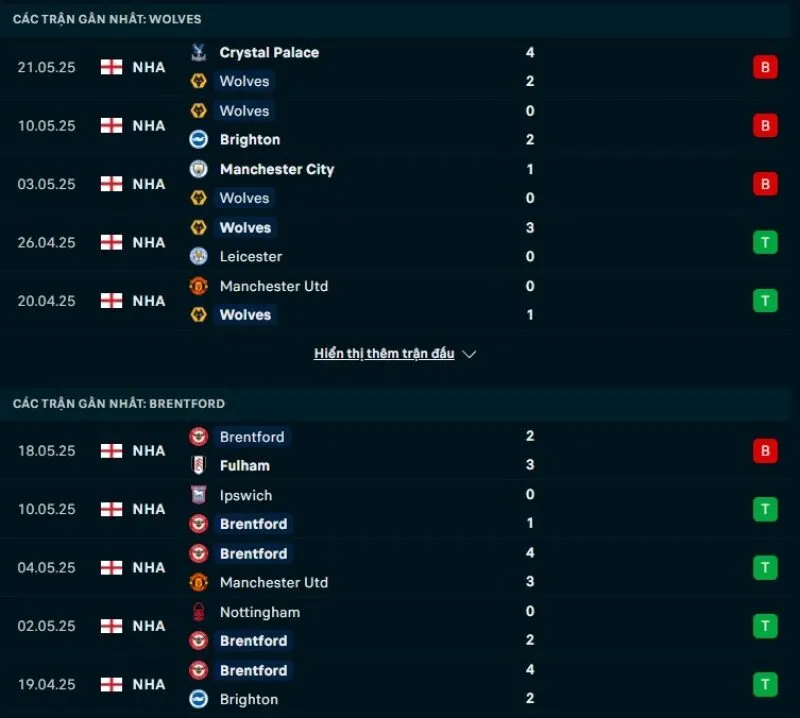Select the Manchester Utd devil crest icon
This screenshot has width=800, height=718.
[x=198, y=286]
